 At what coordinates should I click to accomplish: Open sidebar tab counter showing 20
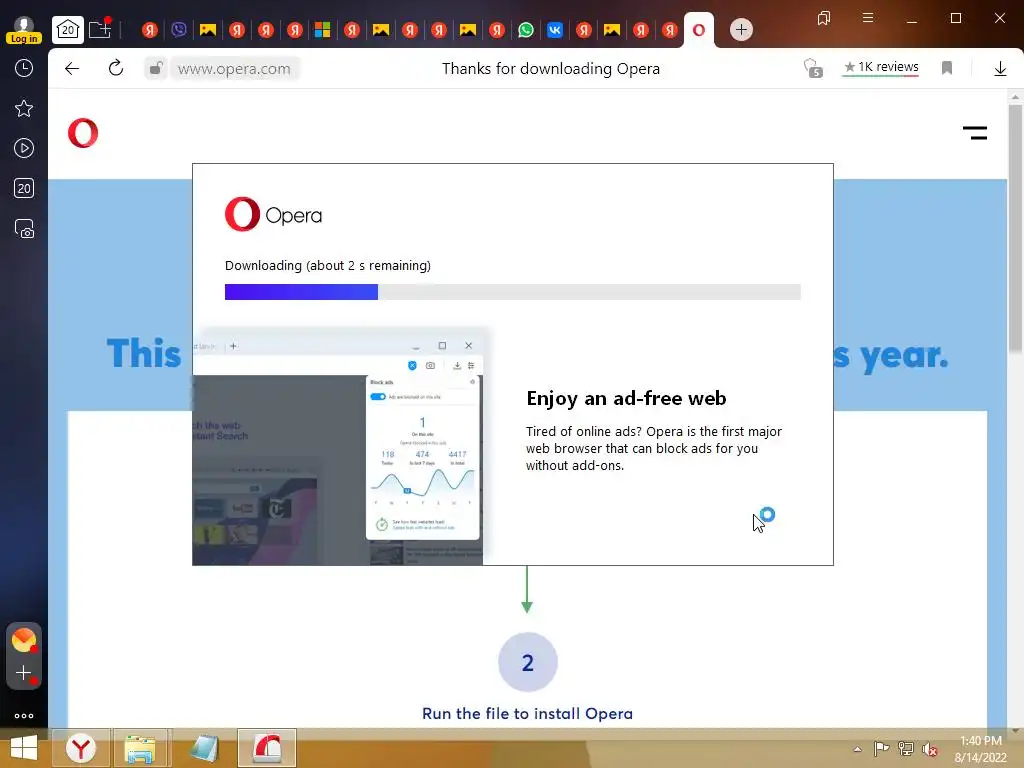tap(24, 189)
